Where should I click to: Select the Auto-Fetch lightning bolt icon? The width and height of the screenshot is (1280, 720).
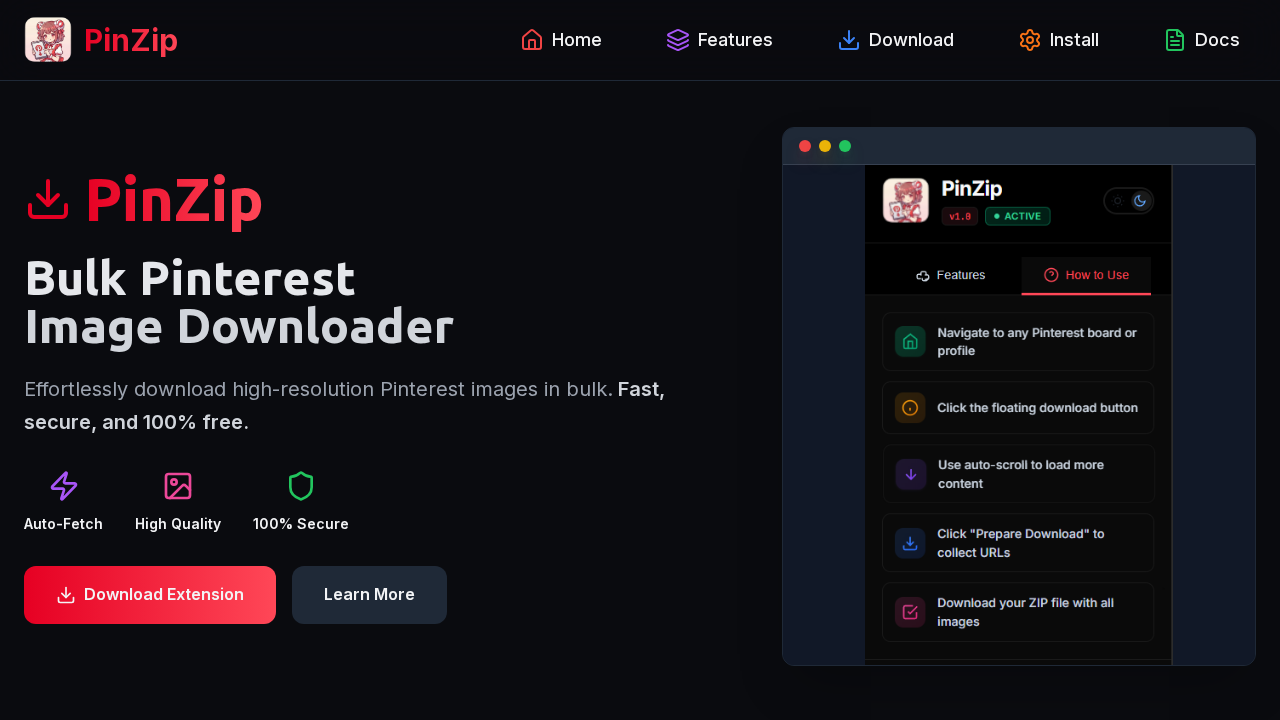tap(63, 486)
